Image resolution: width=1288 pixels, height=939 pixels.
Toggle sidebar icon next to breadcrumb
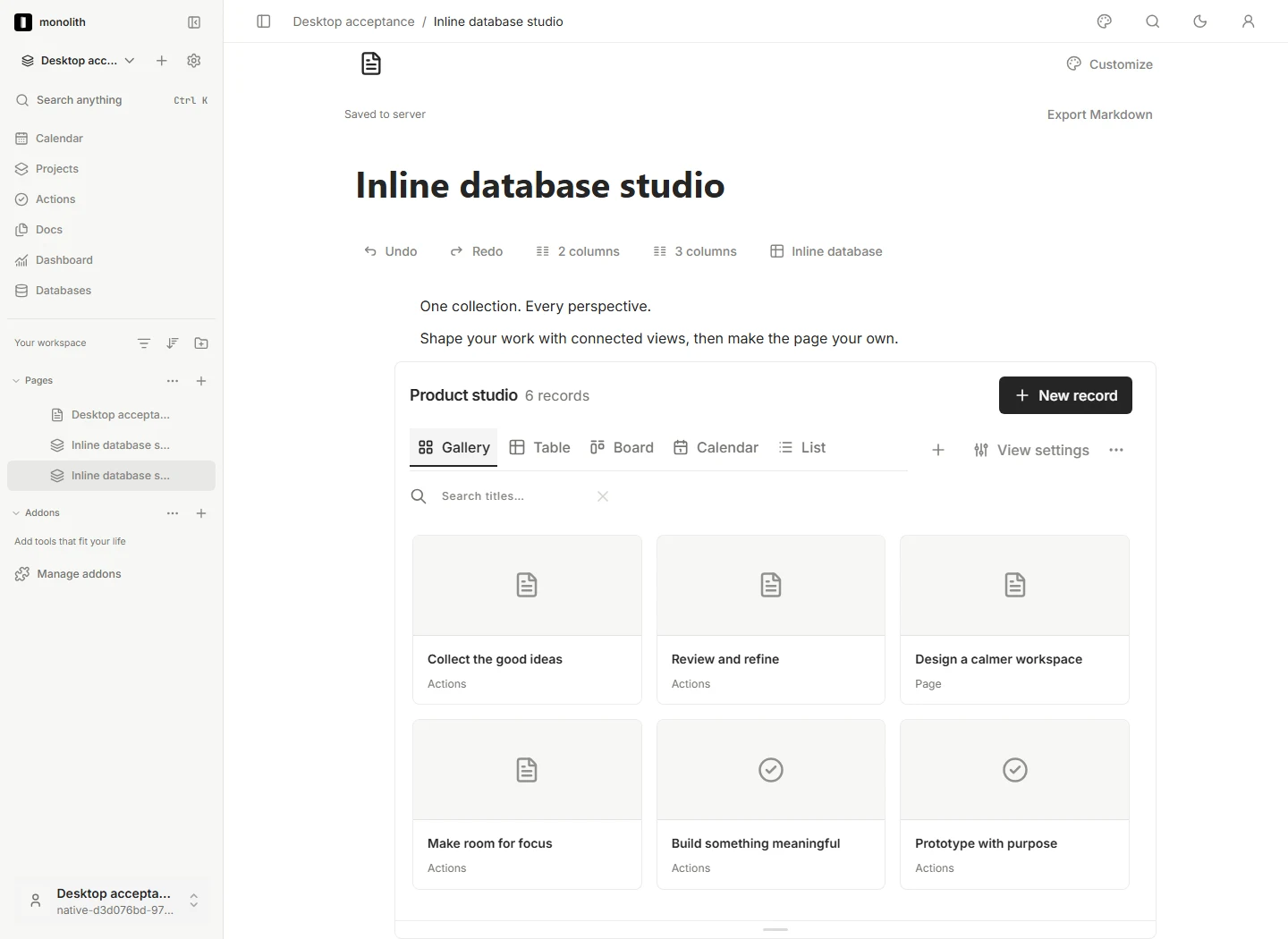264,21
